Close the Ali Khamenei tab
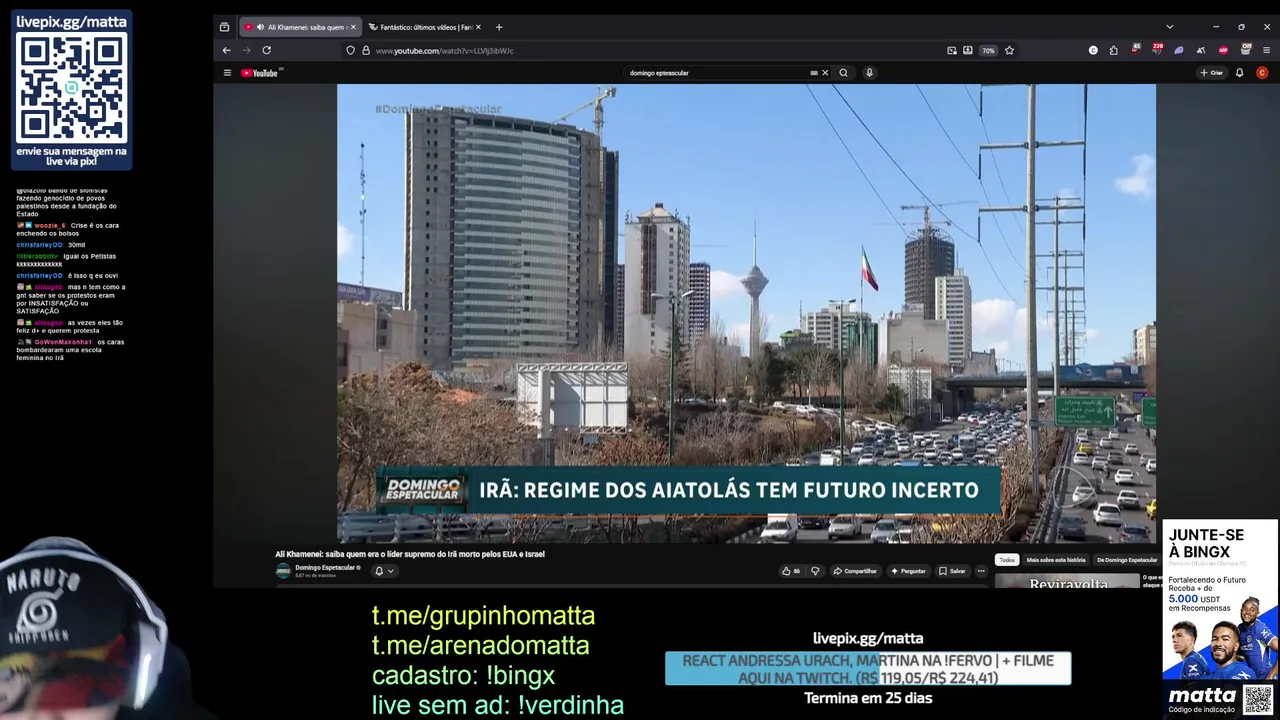Image resolution: width=1280 pixels, height=720 pixels. 353,27
